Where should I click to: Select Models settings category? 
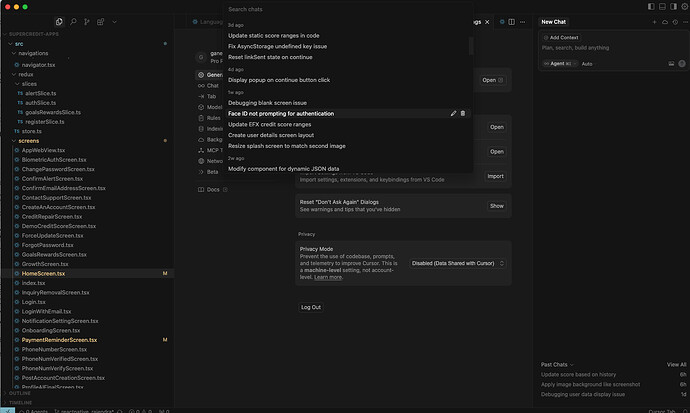coord(209,107)
